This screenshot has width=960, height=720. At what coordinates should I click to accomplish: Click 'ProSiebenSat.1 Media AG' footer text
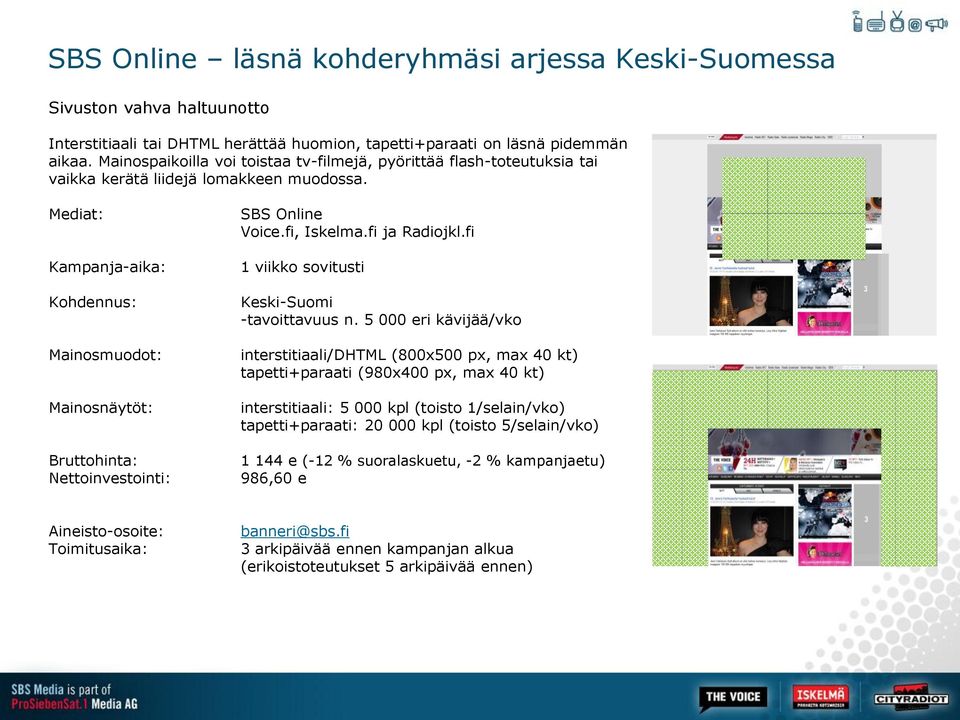point(74,704)
